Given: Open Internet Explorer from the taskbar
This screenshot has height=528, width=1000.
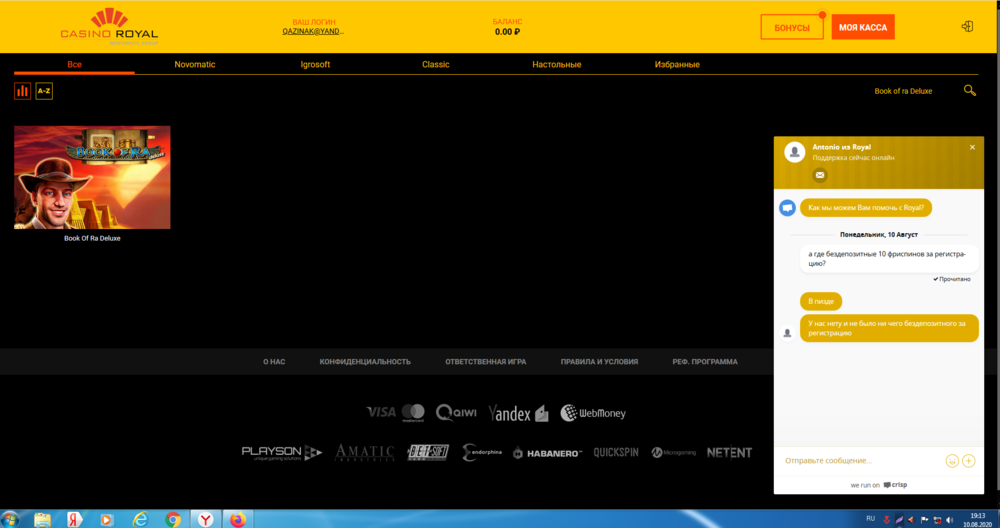Looking at the screenshot, I should (x=140, y=520).
